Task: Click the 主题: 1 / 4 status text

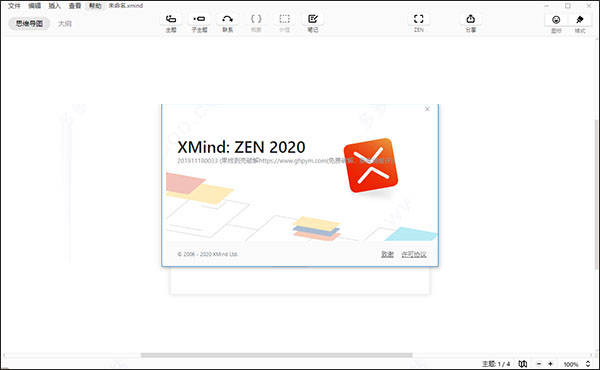Action: 496,364
